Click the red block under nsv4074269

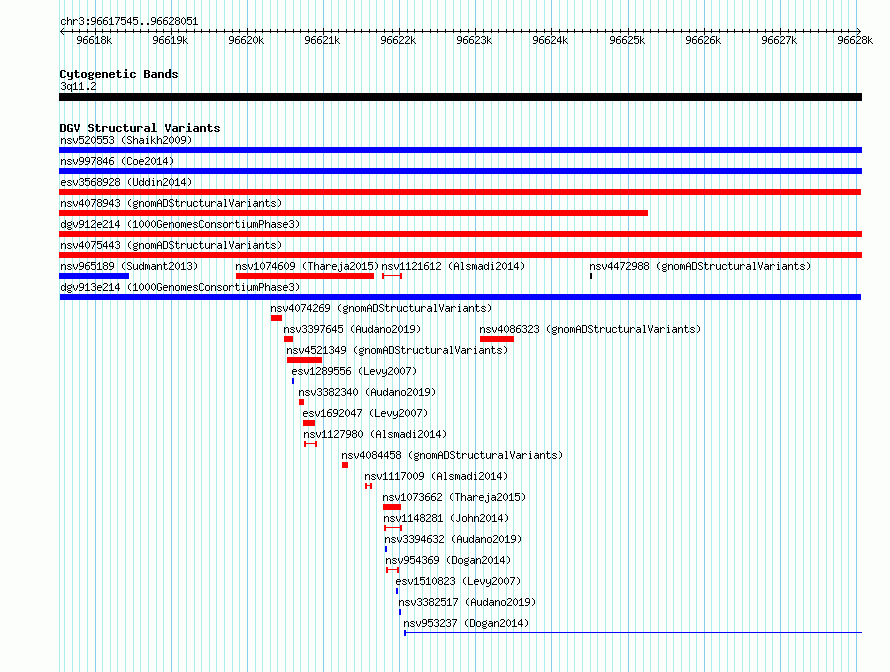[x=276, y=318]
